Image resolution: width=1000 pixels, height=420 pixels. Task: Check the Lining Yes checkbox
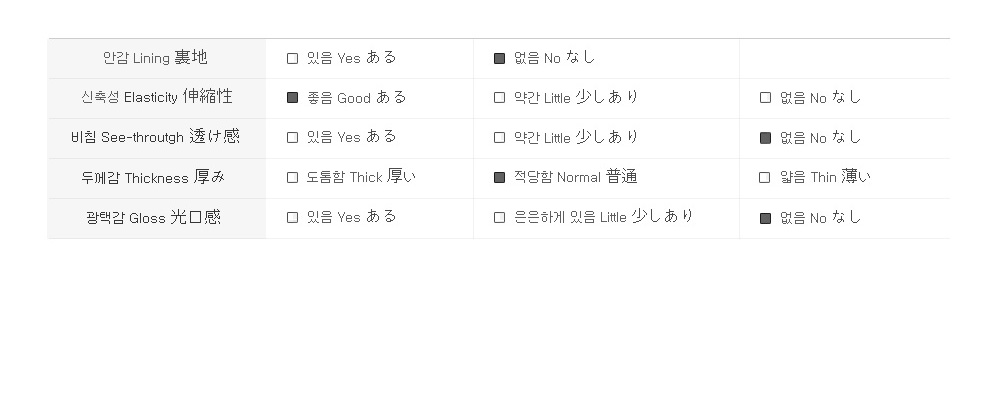click(292, 59)
